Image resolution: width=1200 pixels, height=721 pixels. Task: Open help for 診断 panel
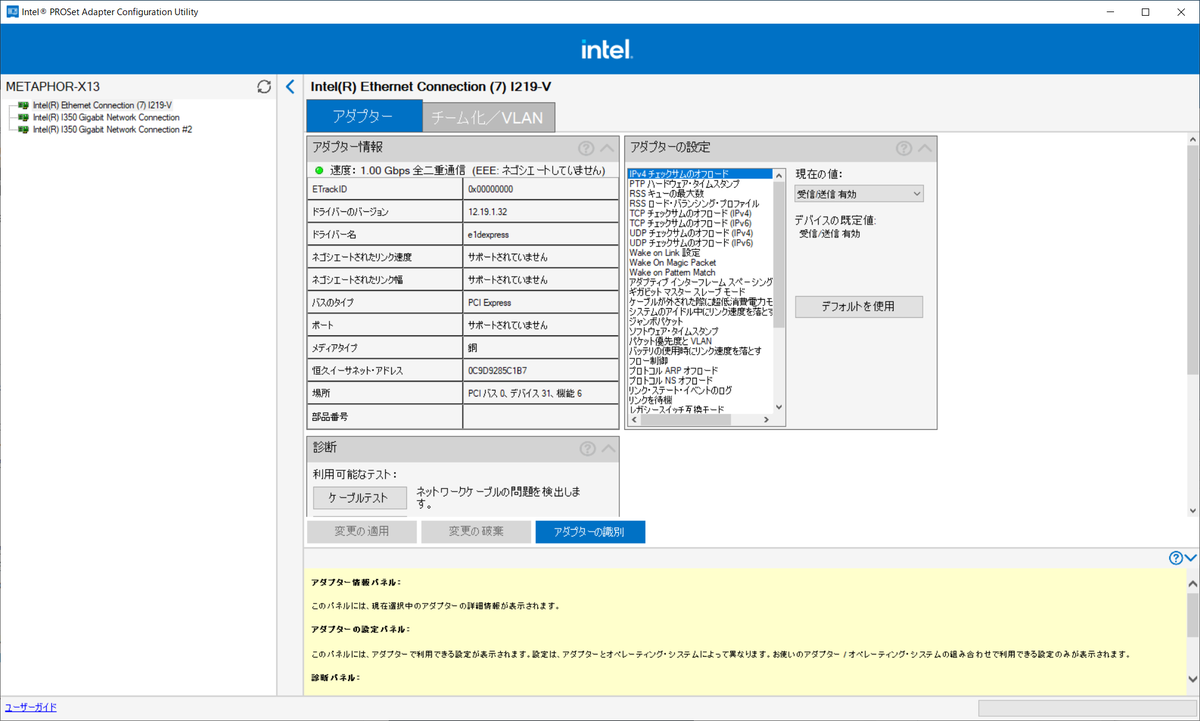tap(586, 448)
